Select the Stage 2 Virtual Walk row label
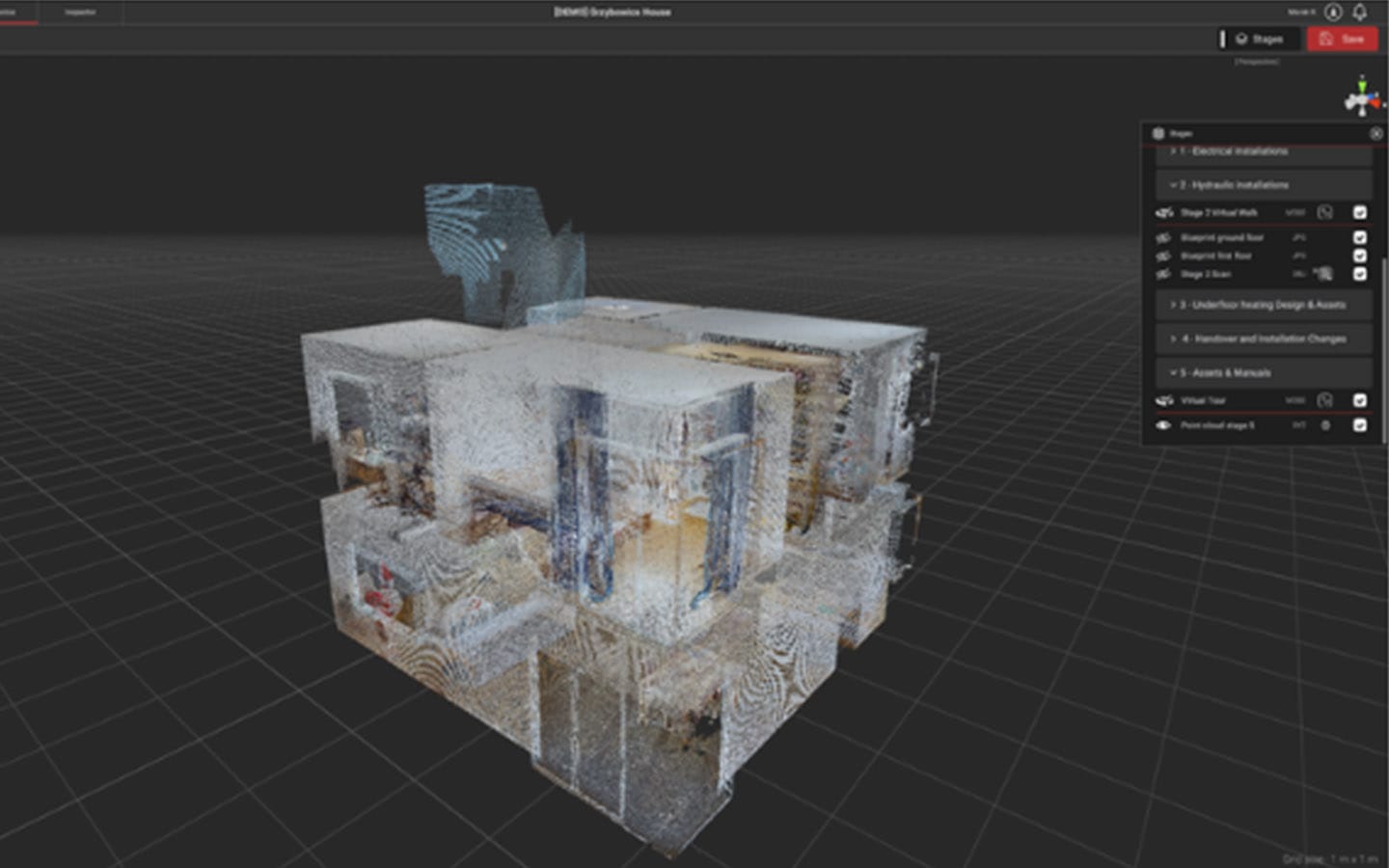 tap(1219, 213)
